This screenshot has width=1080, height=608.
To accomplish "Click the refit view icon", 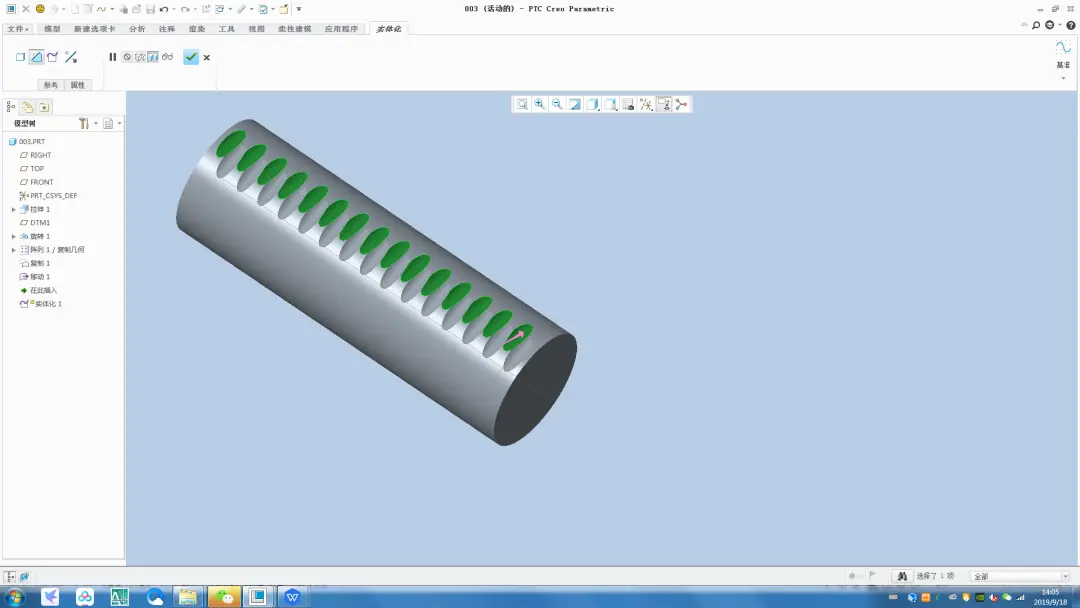I will coord(522,104).
